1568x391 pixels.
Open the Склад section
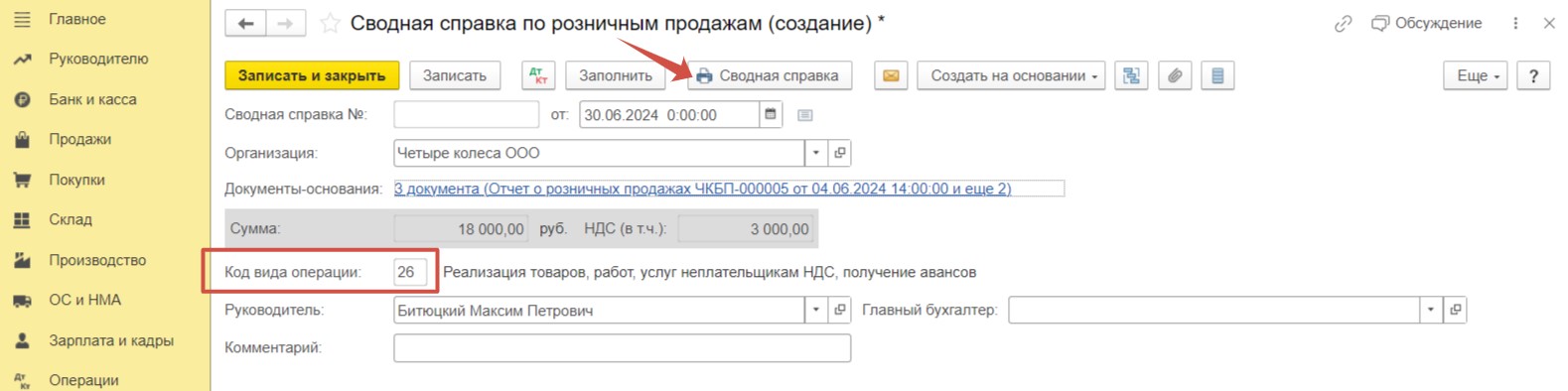71,219
